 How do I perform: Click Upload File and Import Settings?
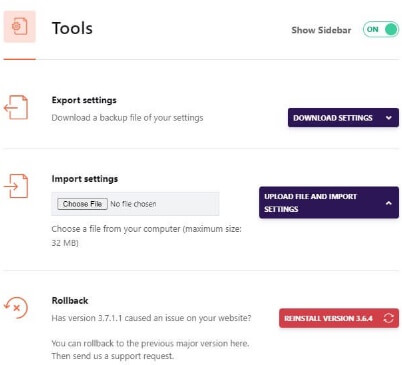[x=329, y=203]
